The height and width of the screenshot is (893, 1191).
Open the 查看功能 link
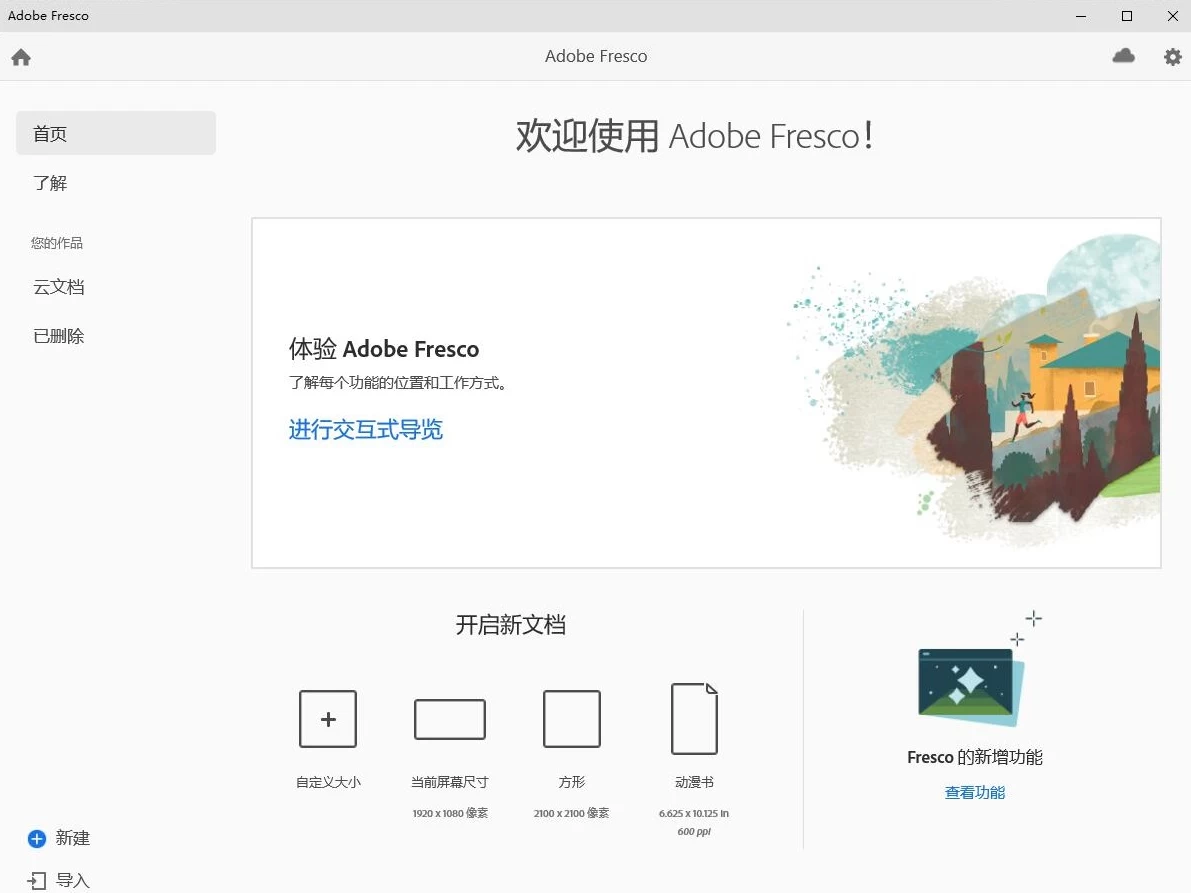click(975, 792)
